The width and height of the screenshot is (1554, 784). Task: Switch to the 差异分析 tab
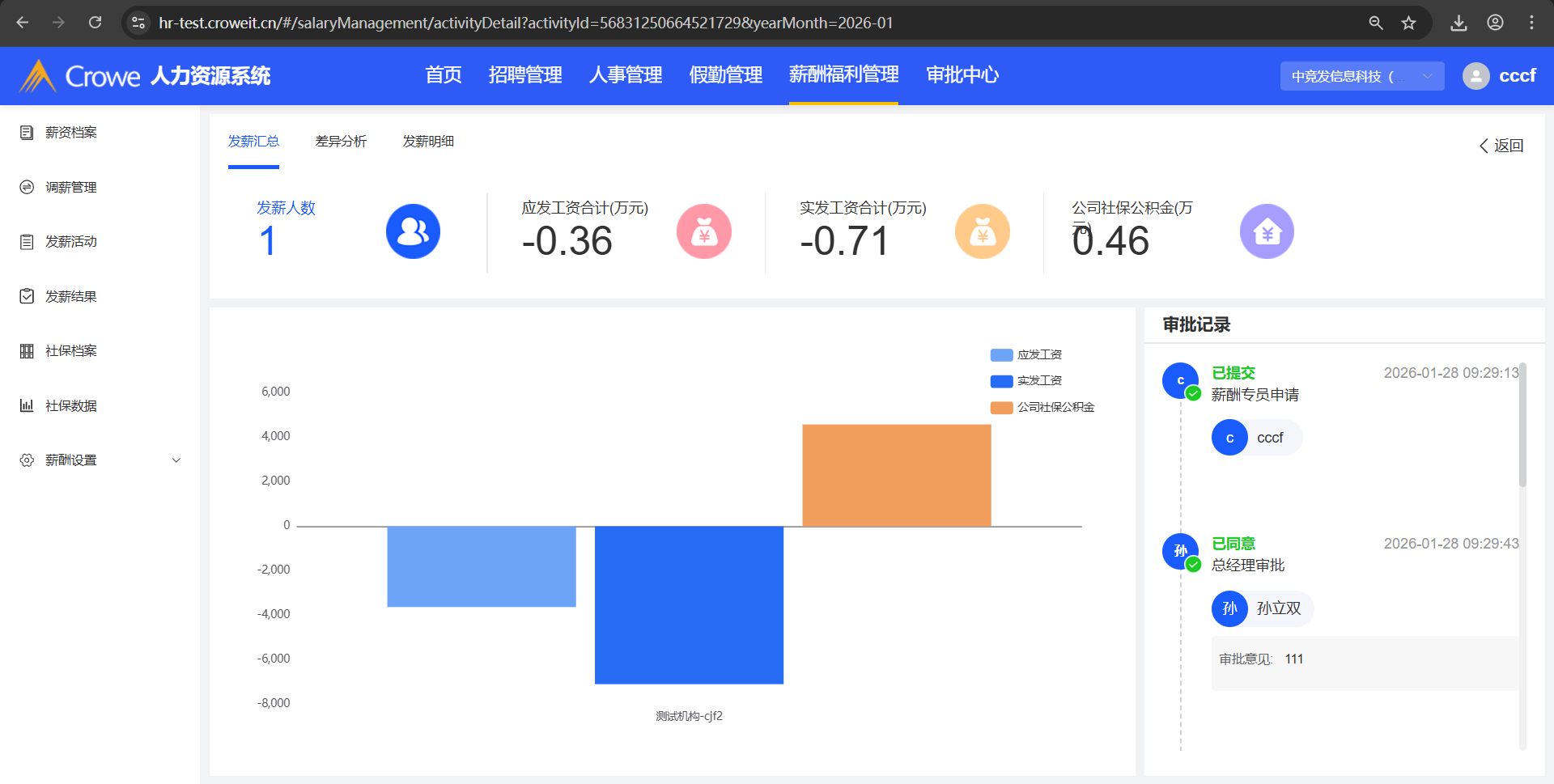point(341,142)
